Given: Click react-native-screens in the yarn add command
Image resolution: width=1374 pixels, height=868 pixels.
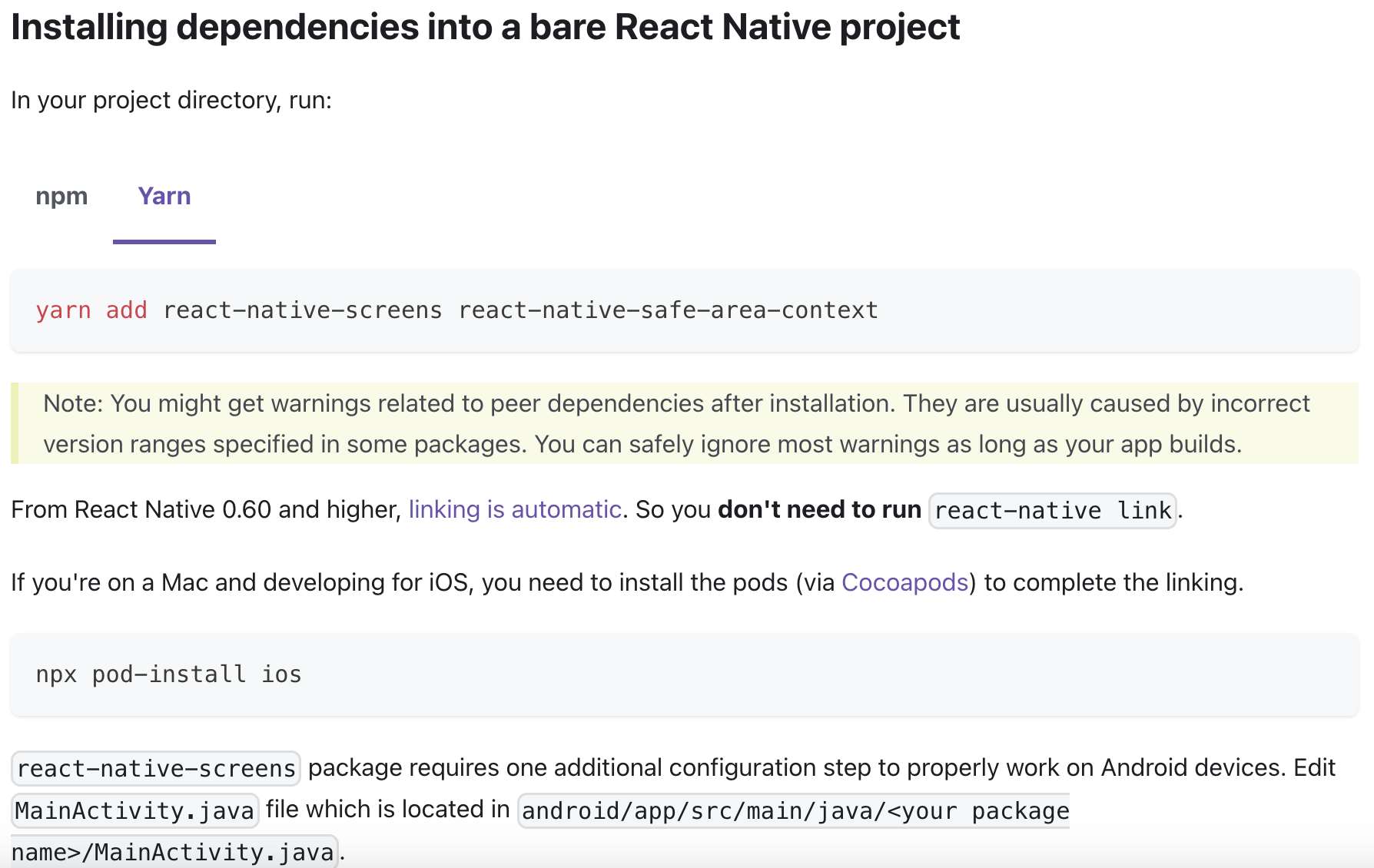Looking at the screenshot, I should [x=302, y=310].
